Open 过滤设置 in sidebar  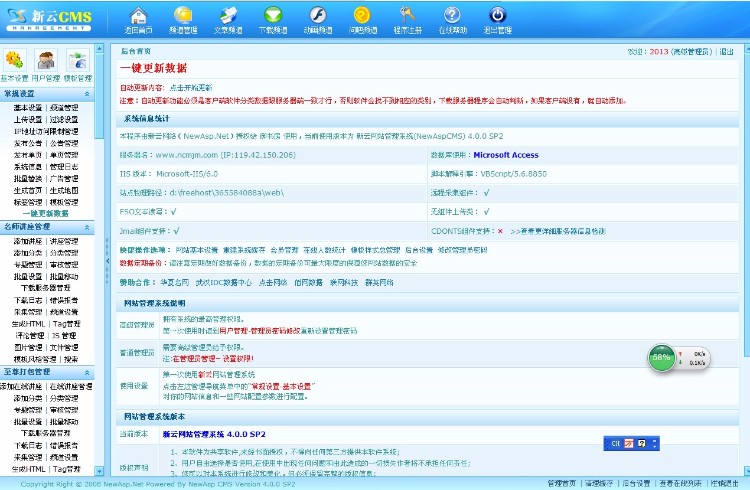pyautogui.click(x=64, y=120)
